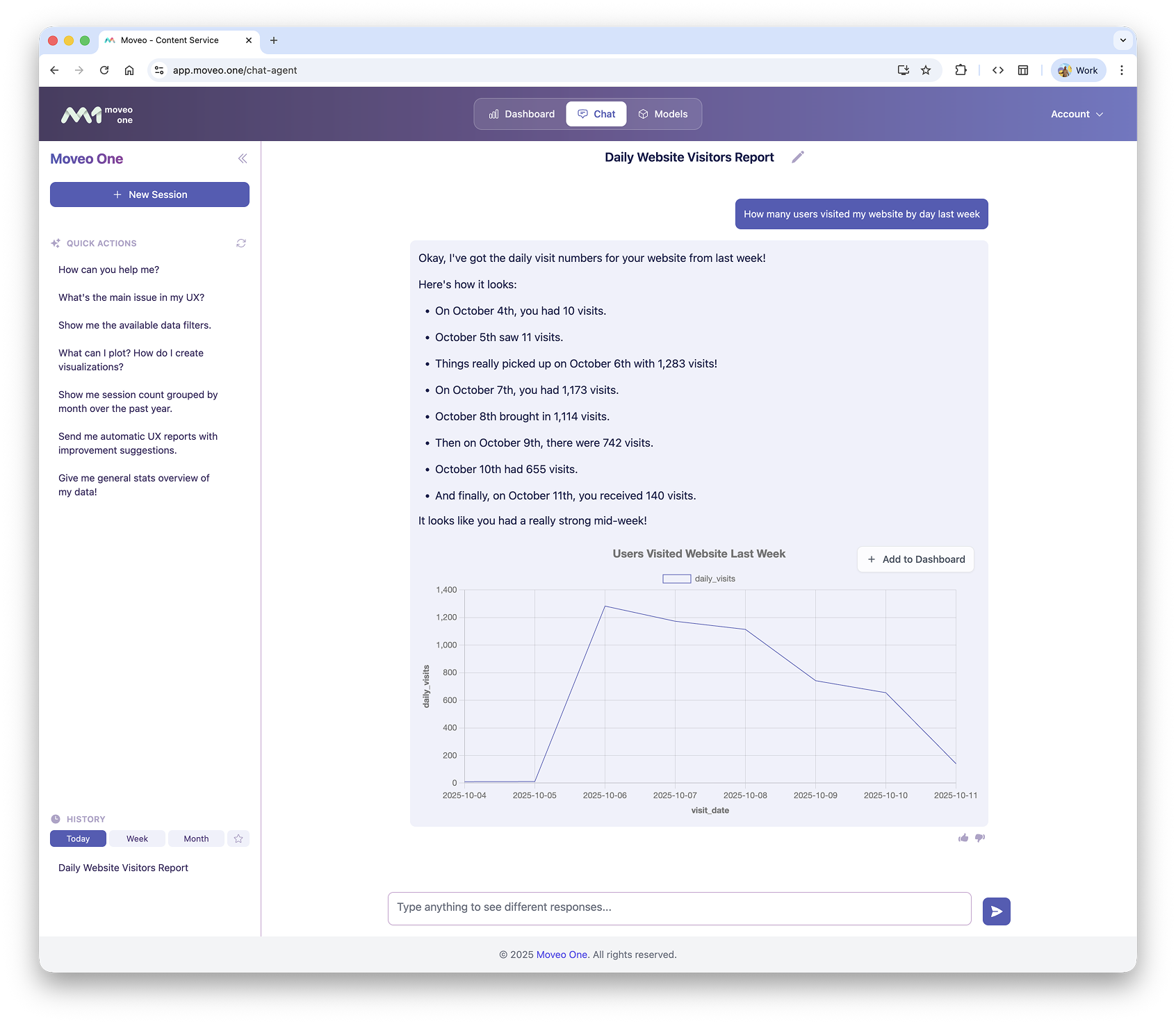Click the Models cube icon
1176x1024 pixels.
pos(644,113)
